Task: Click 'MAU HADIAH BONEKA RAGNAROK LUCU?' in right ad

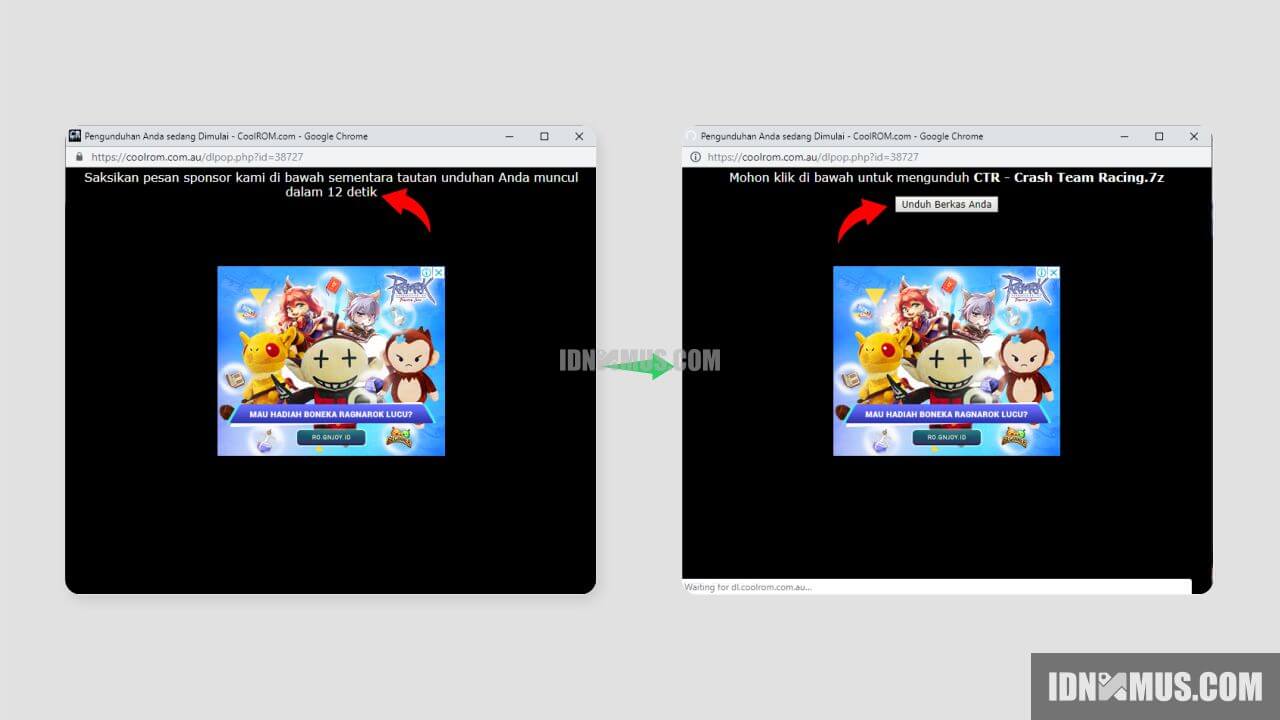Action: point(946,414)
